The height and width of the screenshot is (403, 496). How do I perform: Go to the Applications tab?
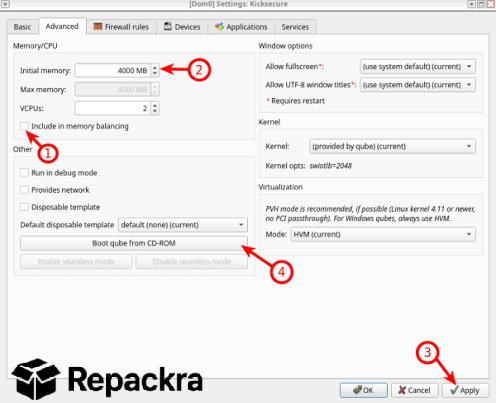241,27
